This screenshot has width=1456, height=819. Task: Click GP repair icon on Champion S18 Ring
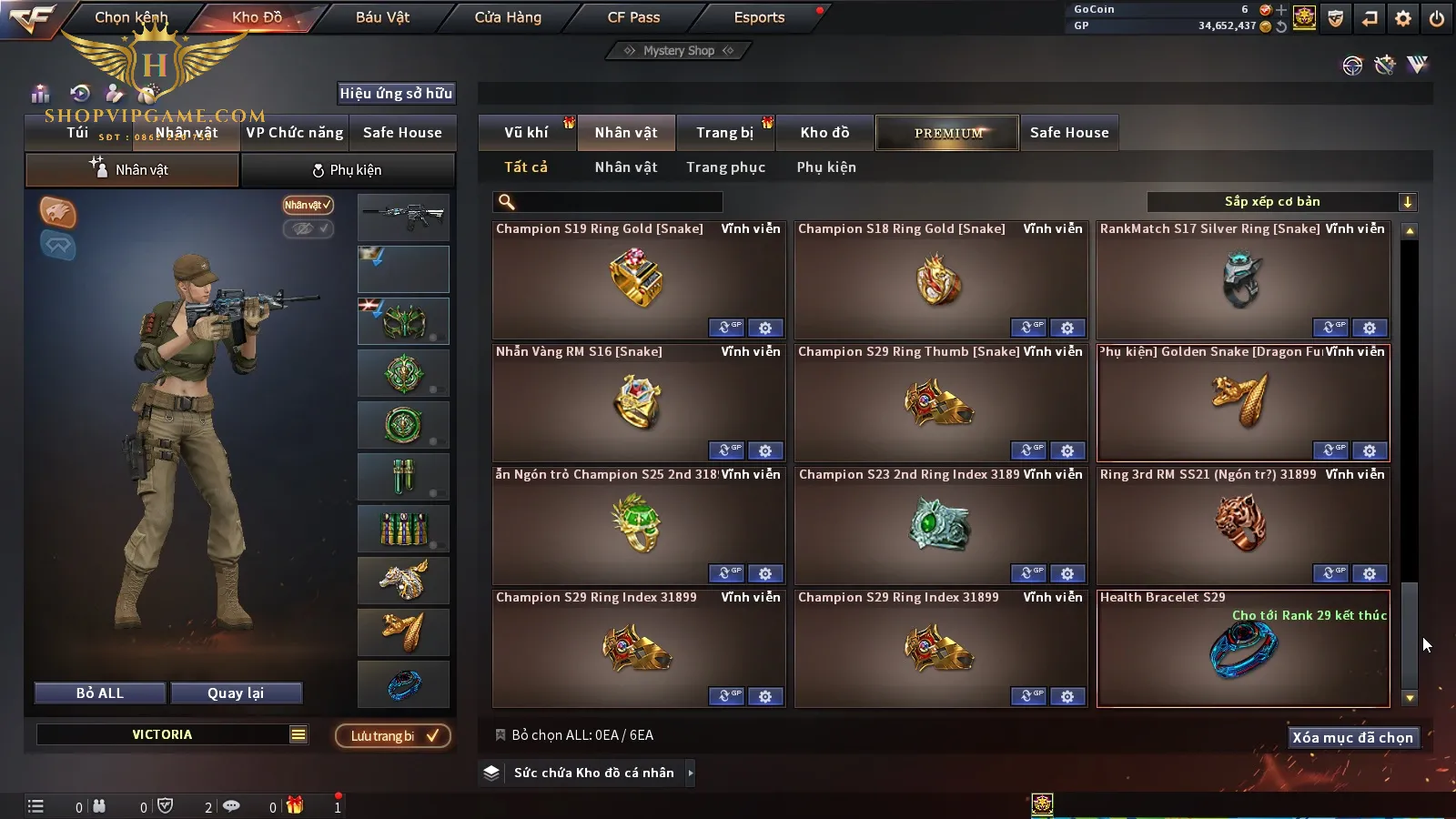[x=1028, y=328]
